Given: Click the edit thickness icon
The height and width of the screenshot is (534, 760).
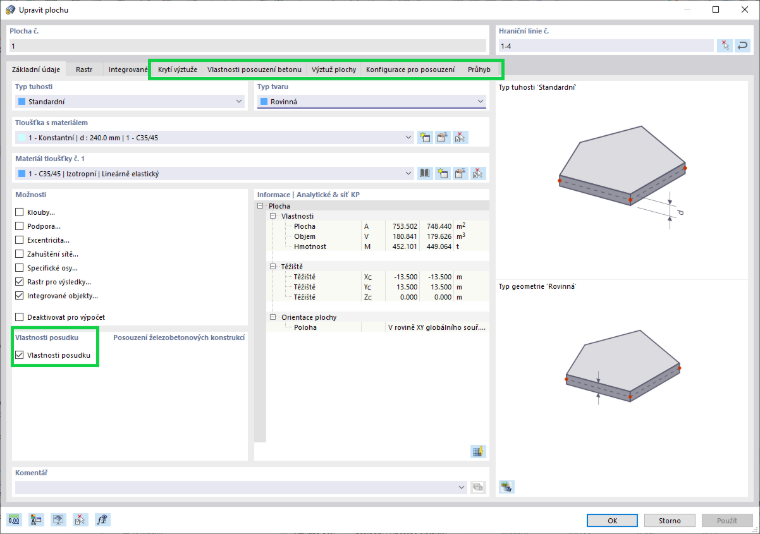Looking at the screenshot, I should (x=442, y=137).
